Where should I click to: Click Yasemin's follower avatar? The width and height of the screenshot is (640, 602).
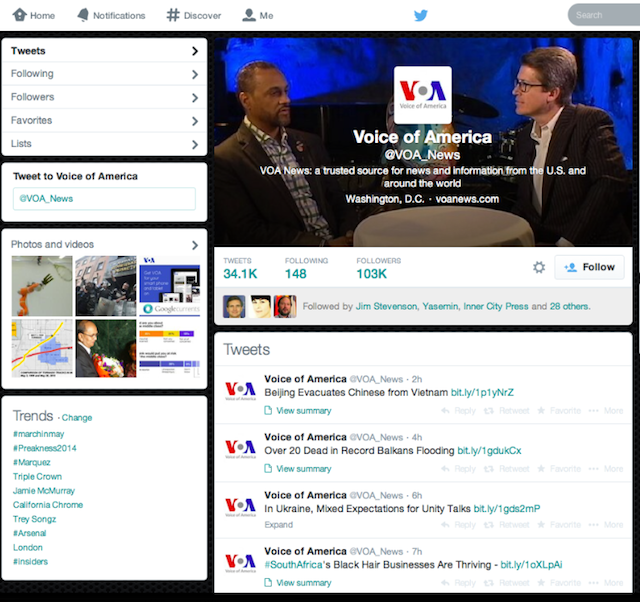coord(260,306)
